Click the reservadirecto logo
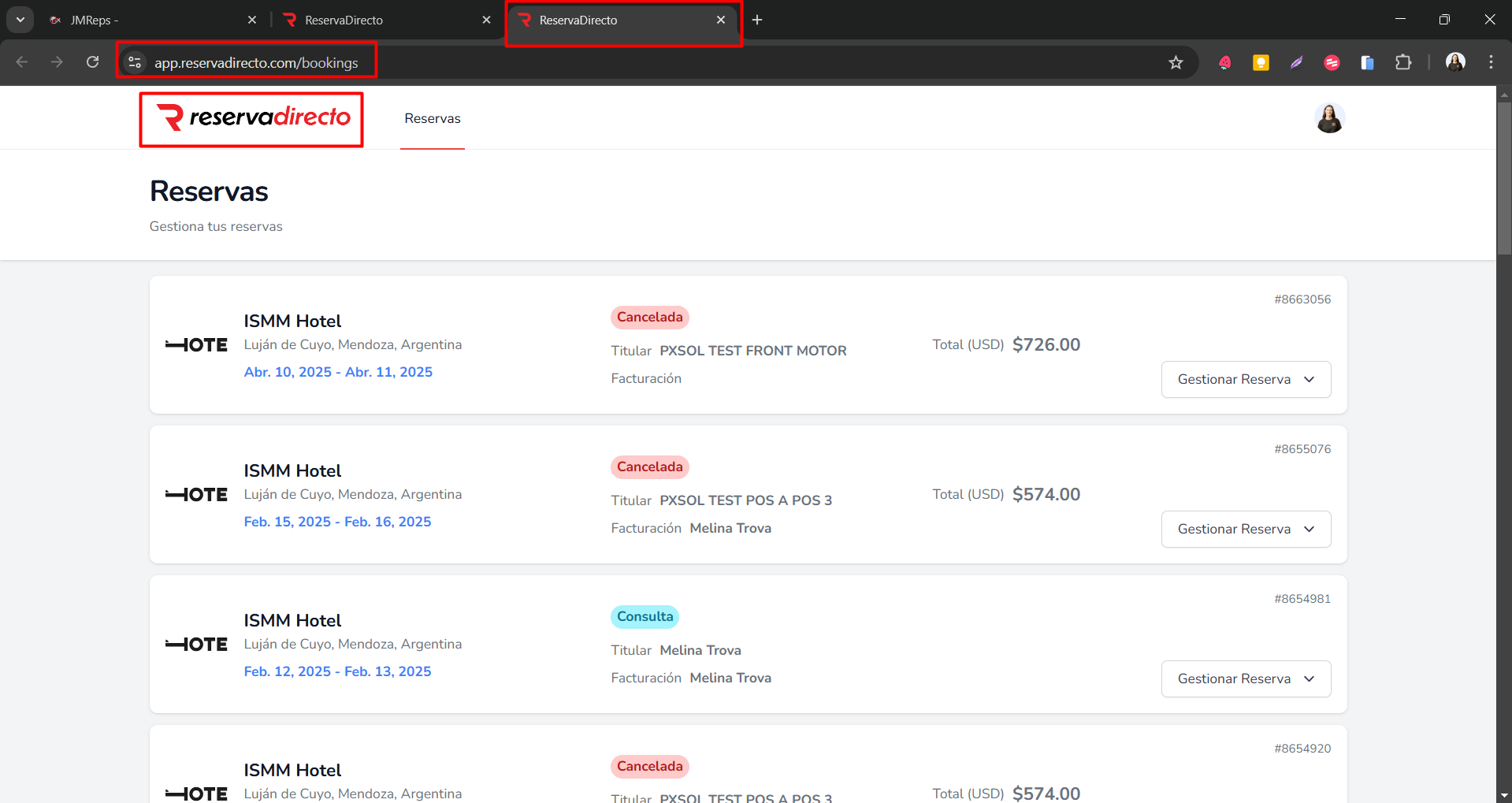The height and width of the screenshot is (803, 1512). tap(252, 118)
